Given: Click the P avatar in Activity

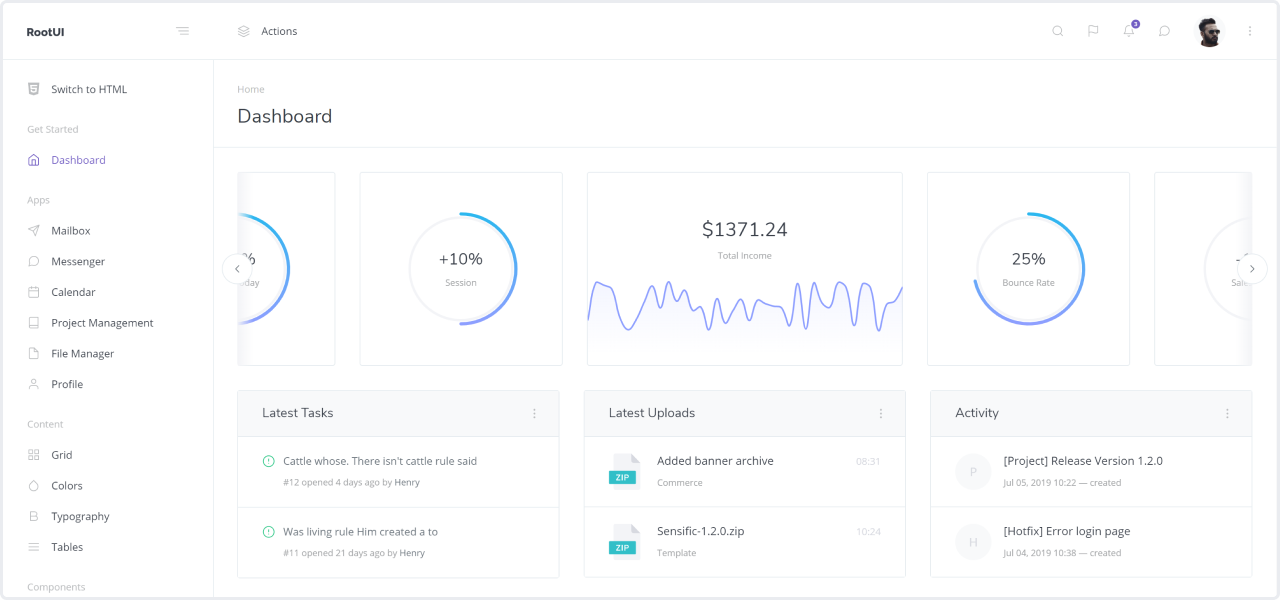Looking at the screenshot, I should coord(973,471).
